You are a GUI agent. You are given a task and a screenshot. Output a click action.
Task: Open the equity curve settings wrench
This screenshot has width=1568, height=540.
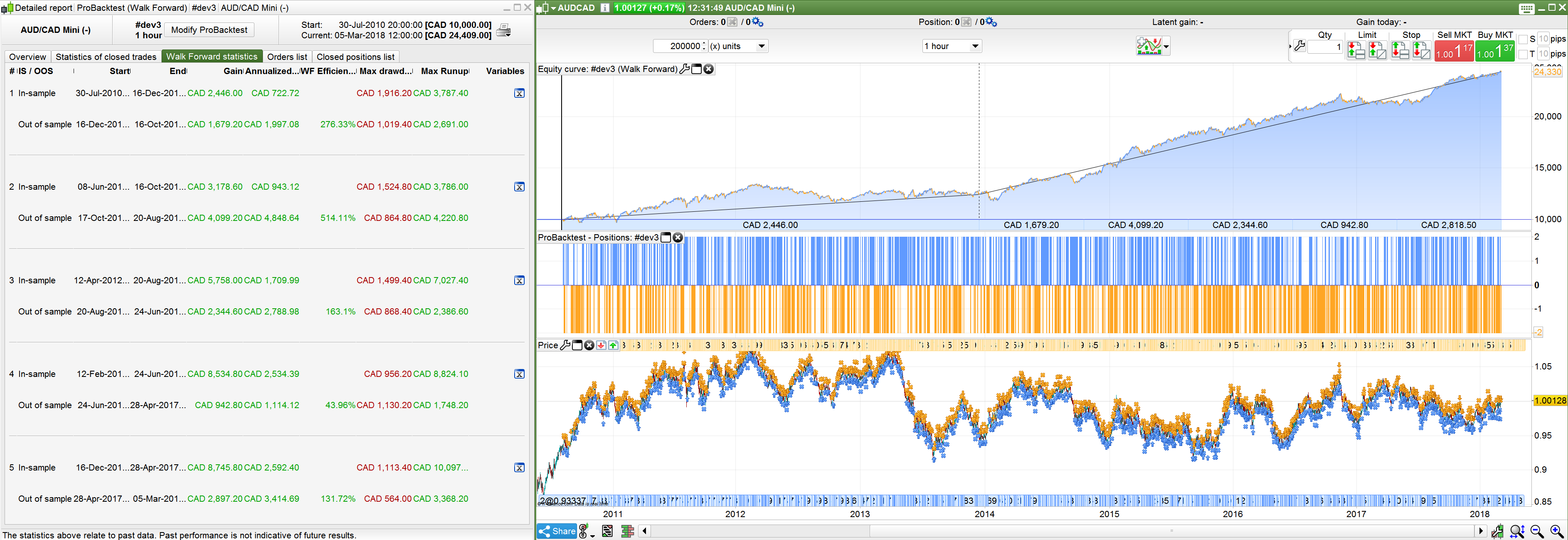click(685, 69)
